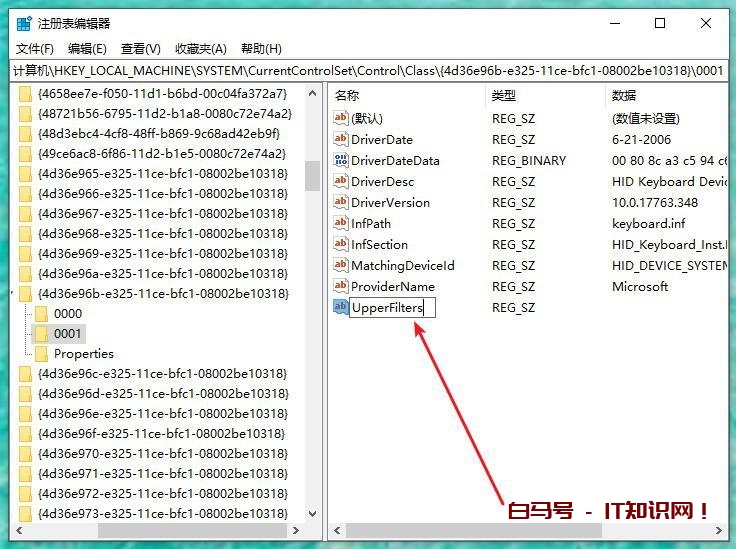Click the tree pane vertical scrollbar thumb
The height and width of the screenshot is (549, 736).
(312, 176)
